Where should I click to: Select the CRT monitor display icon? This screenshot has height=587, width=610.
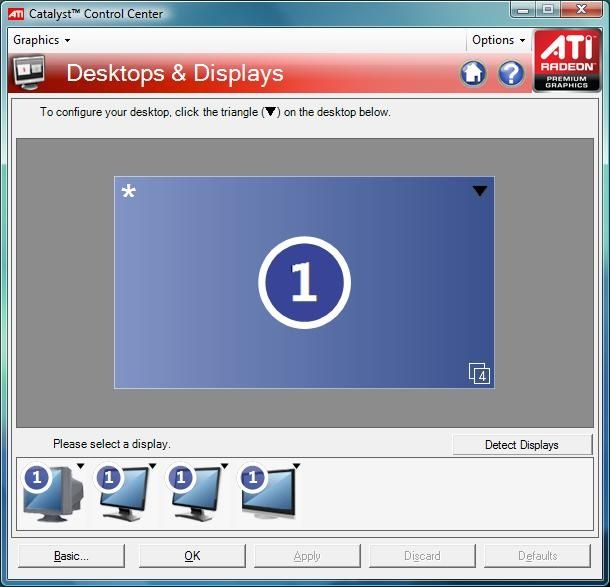coord(53,493)
